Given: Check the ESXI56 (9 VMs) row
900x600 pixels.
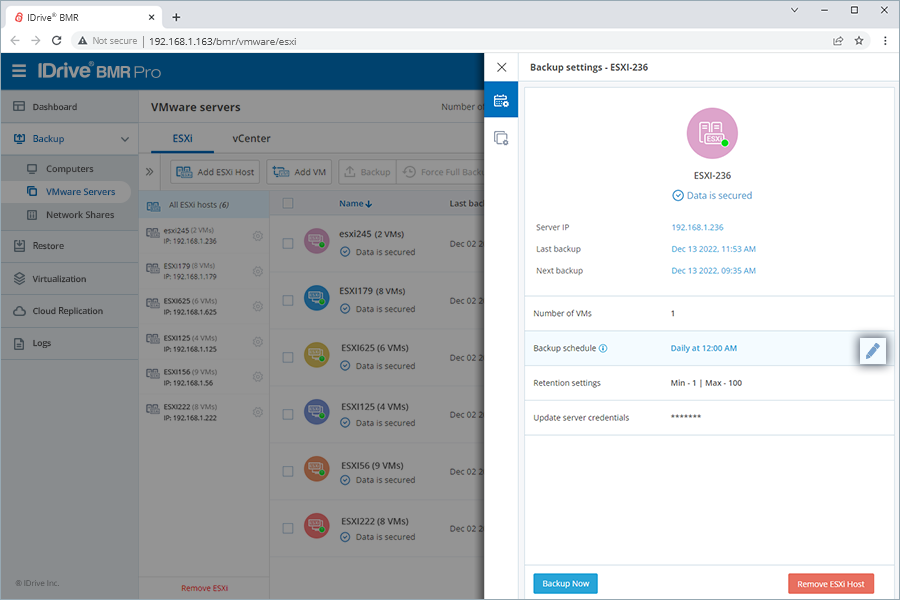Looking at the screenshot, I should [288, 471].
